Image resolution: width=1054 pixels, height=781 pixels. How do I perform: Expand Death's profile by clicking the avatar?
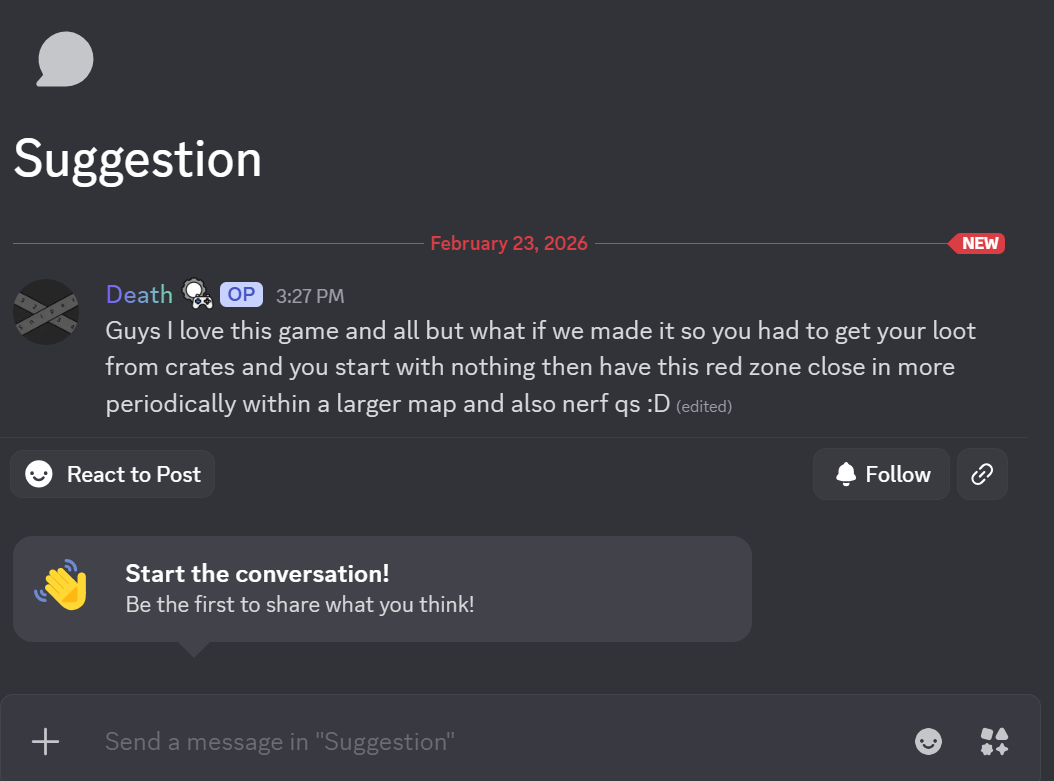45,311
